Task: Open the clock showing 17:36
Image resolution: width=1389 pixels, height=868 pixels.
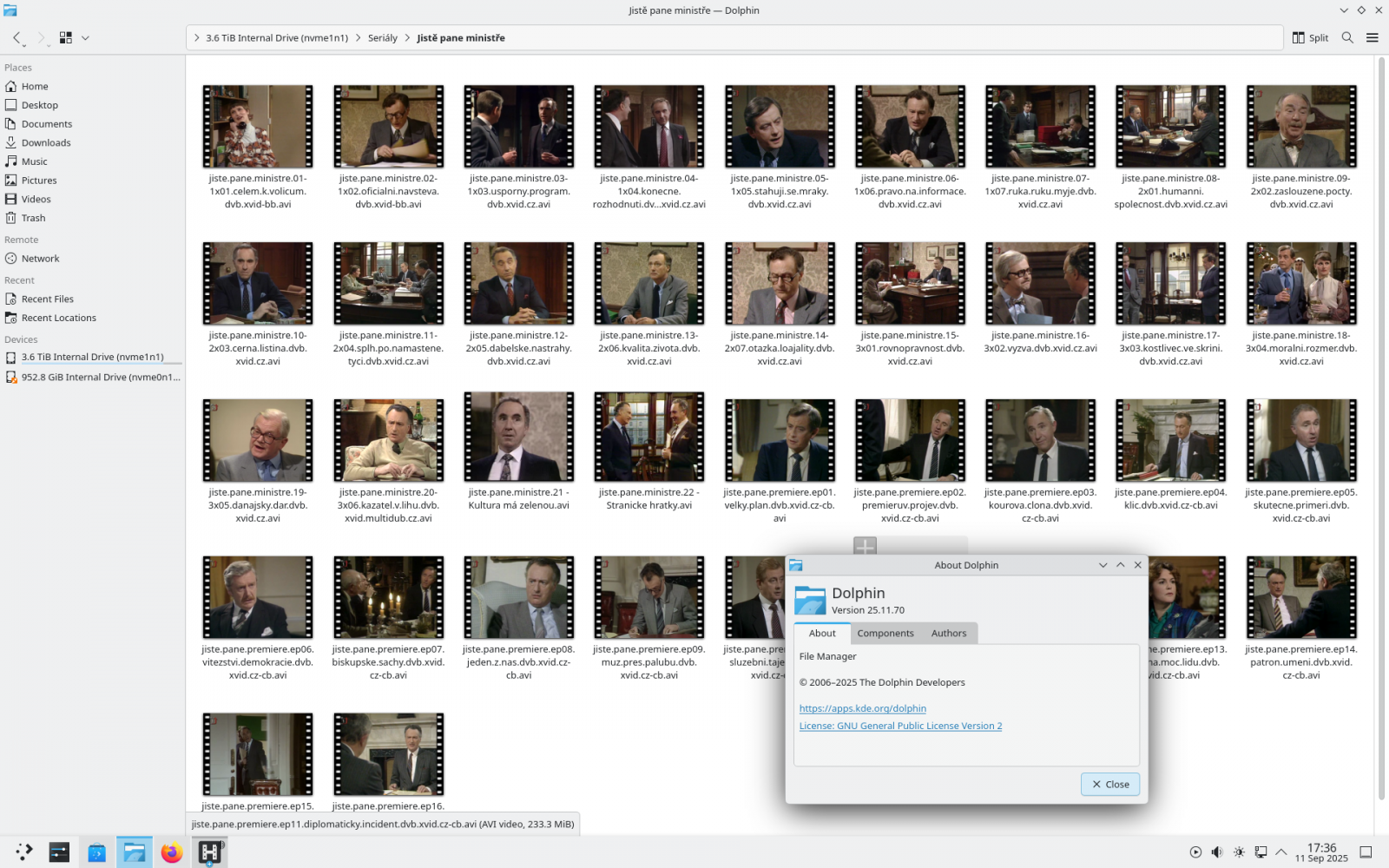Action: pyautogui.click(x=1321, y=852)
